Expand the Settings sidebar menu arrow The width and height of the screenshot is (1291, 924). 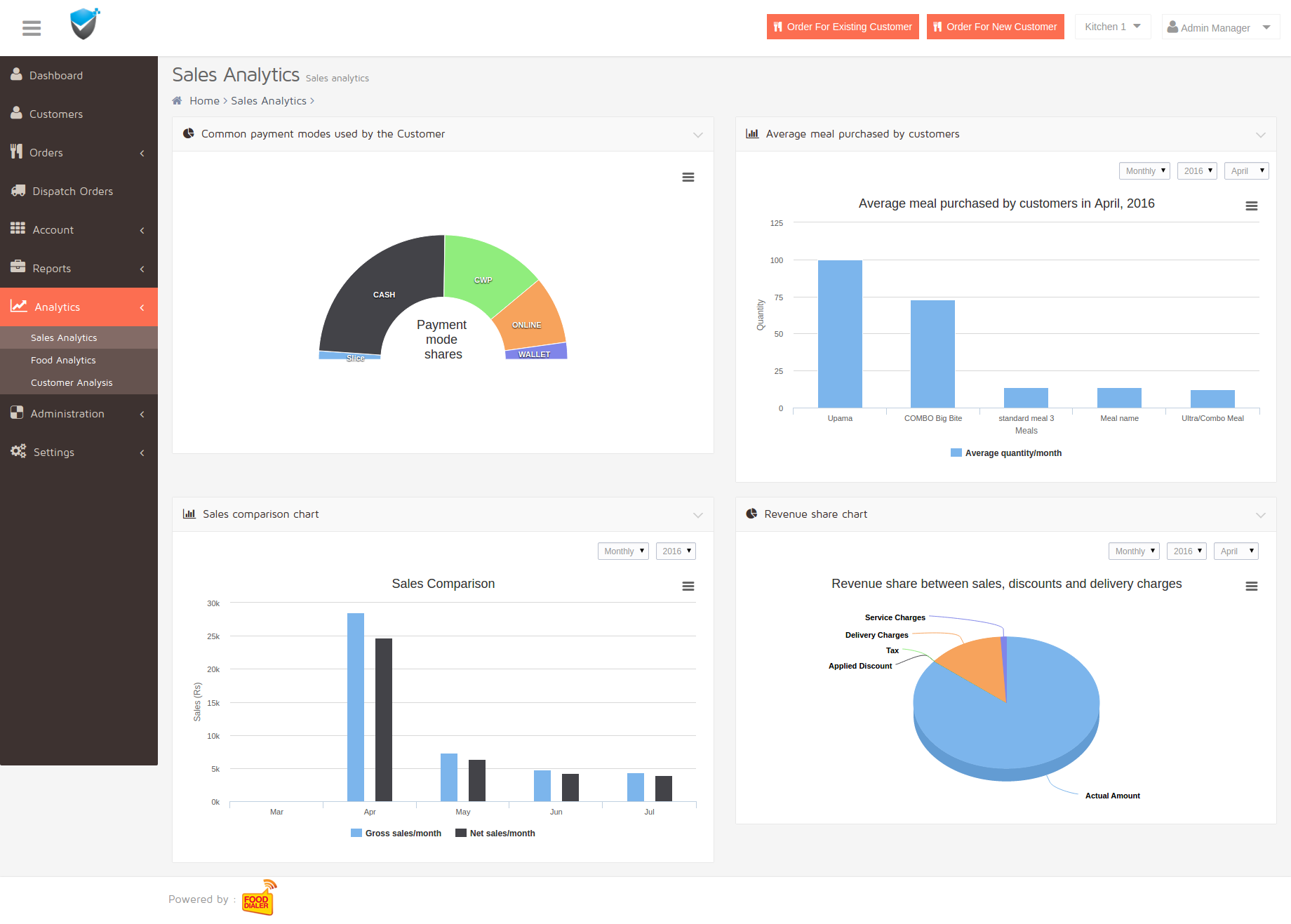coord(142,453)
